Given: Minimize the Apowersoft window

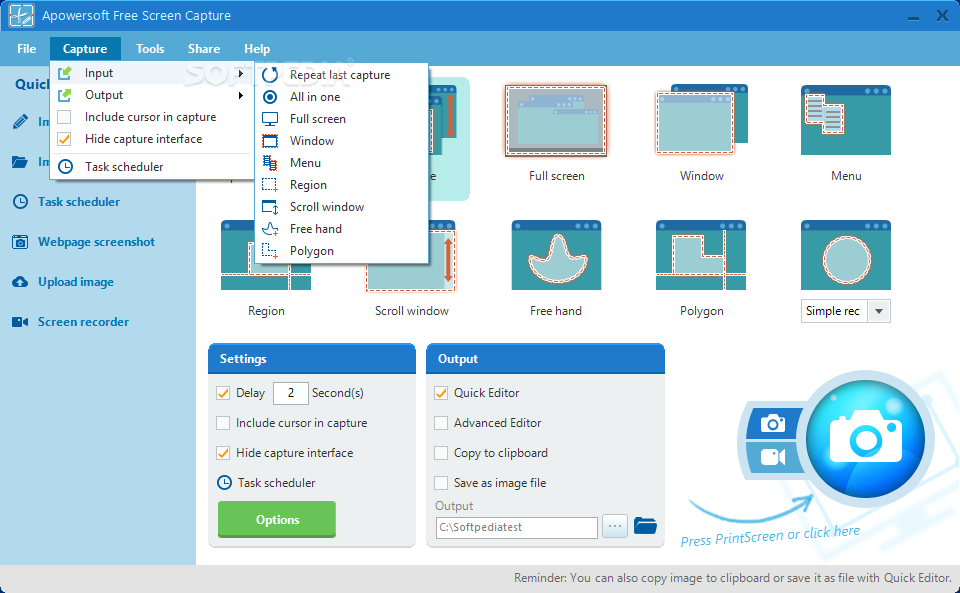Looking at the screenshot, I should click(x=913, y=17).
